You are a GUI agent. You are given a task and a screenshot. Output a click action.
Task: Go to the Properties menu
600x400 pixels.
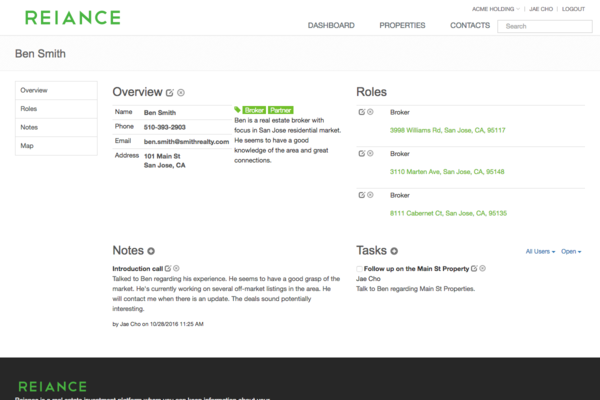pyautogui.click(x=402, y=25)
